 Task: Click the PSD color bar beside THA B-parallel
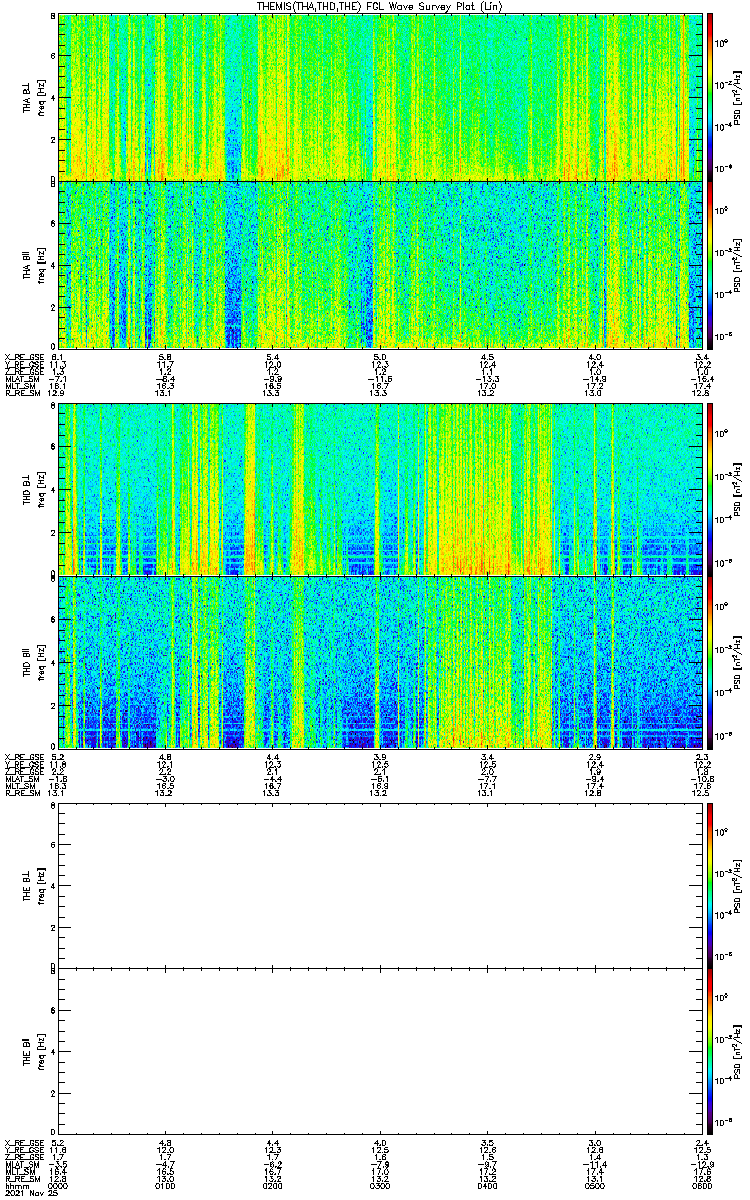click(x=711, y=264)
